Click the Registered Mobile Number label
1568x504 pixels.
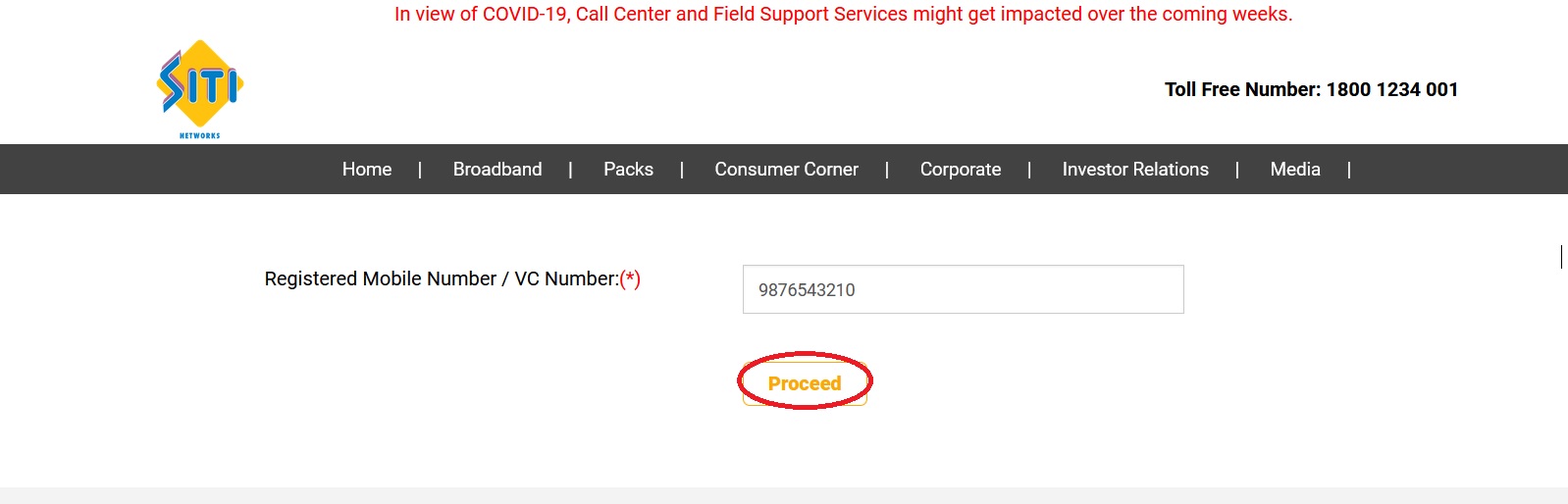tap(442, 279)
